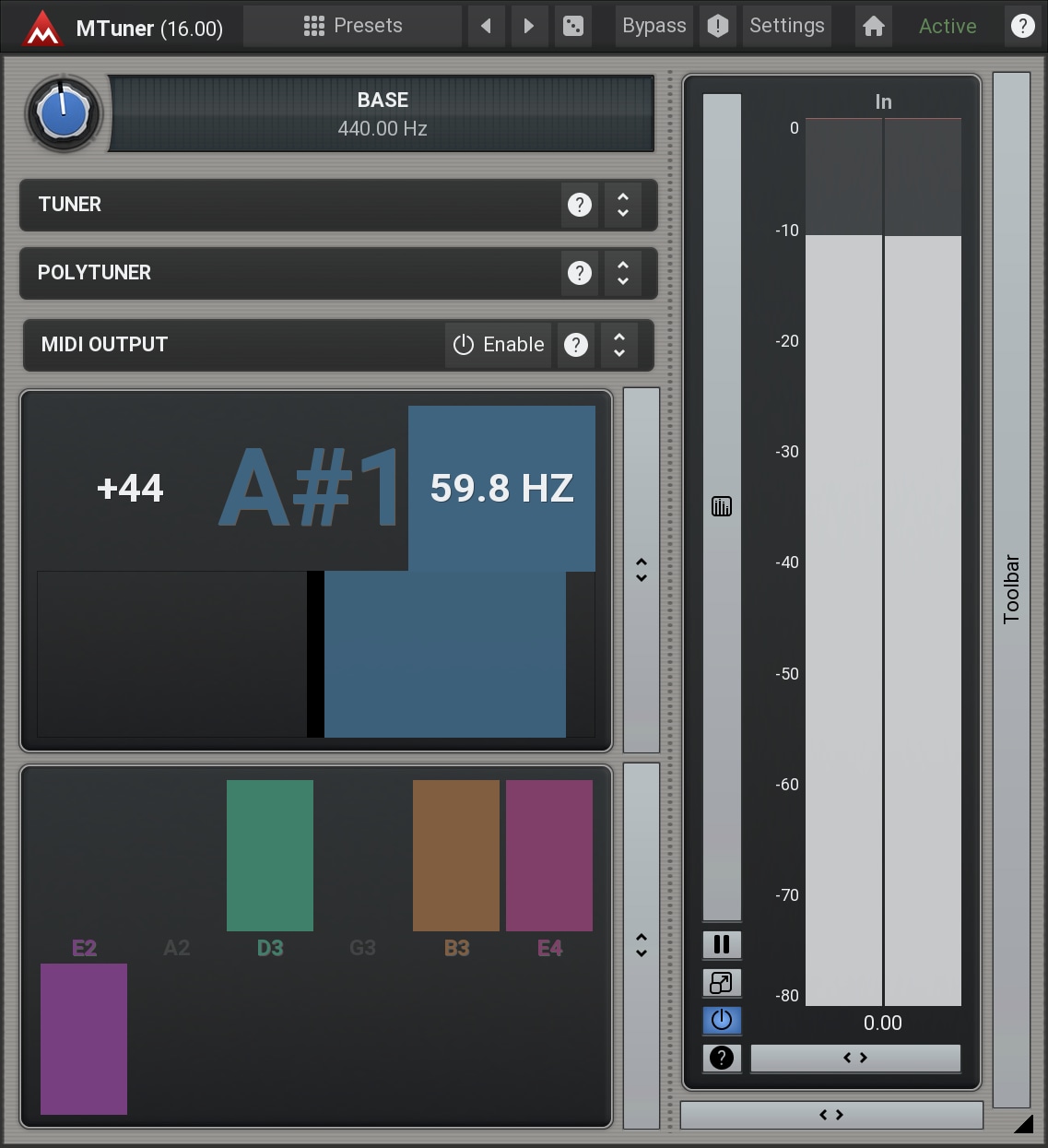Viewport: 1048px width, 1148px height.
Task: Click the MTuner (16.00) title
Action: pyautogui.click(x=149, y=28)
